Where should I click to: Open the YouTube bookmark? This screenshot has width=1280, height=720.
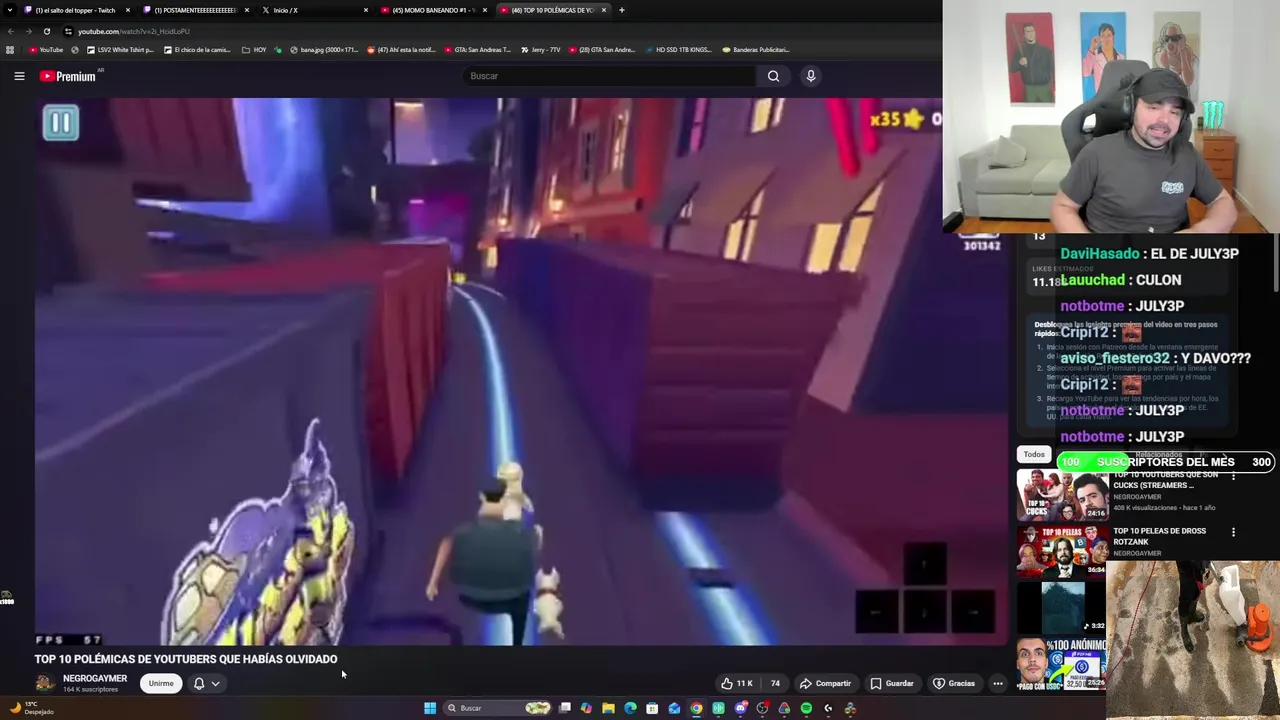point(46,50)
